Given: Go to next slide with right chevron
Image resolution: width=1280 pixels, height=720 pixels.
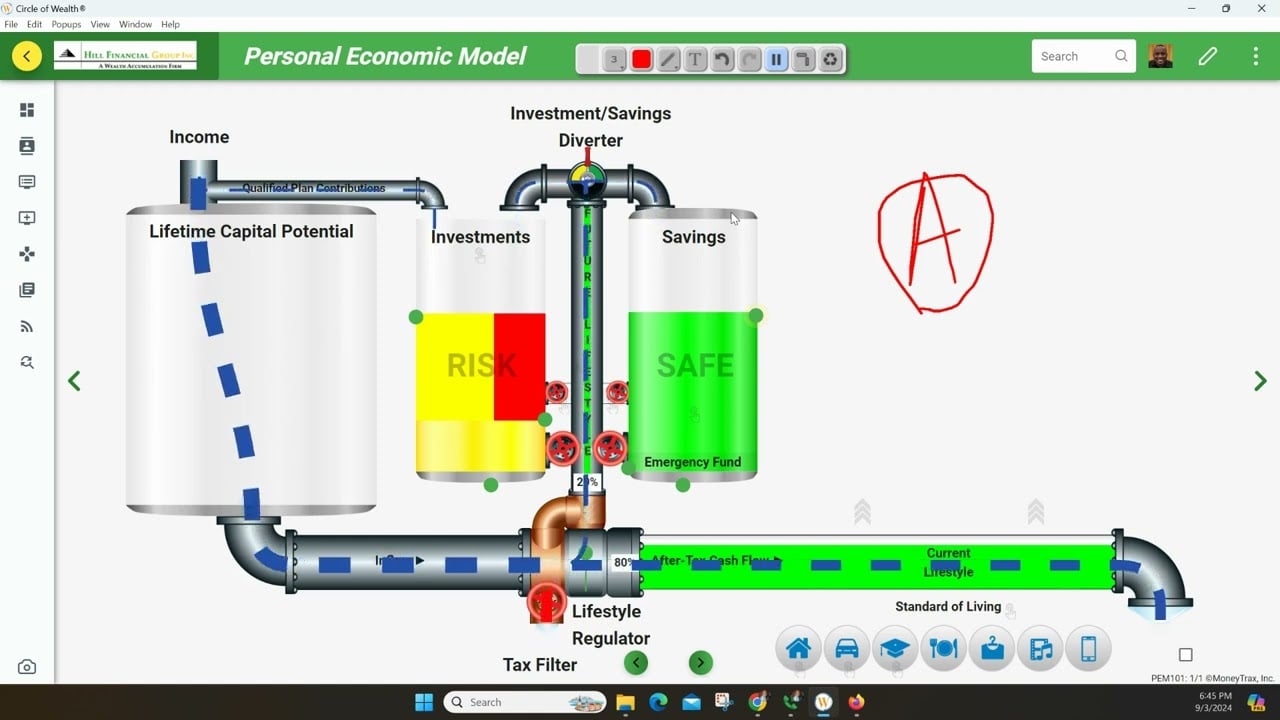Looking at the screenshot, I should pyautogui.click(x=1260, y=380).
